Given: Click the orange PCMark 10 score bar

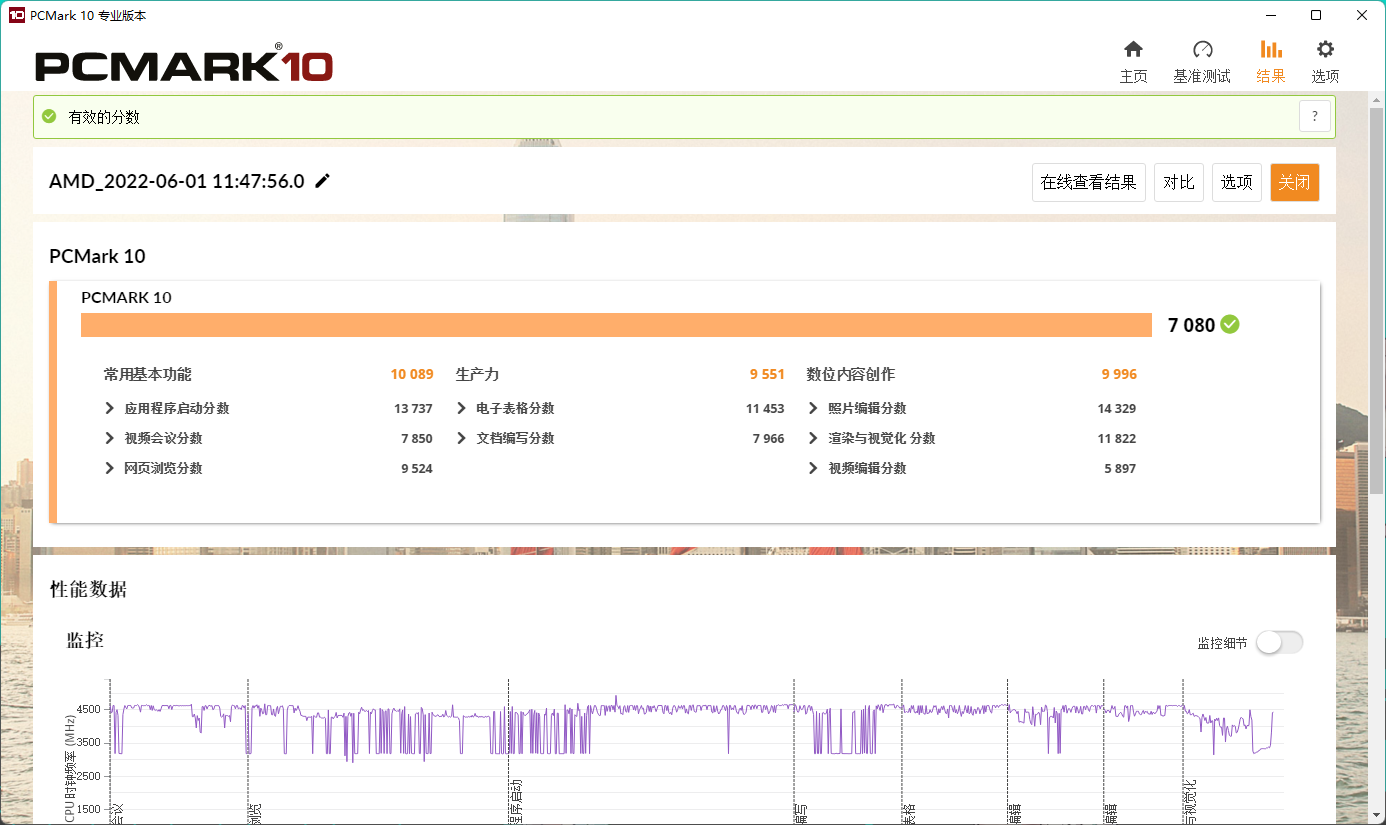Looking at the screenshot, I should pos(616,325).
